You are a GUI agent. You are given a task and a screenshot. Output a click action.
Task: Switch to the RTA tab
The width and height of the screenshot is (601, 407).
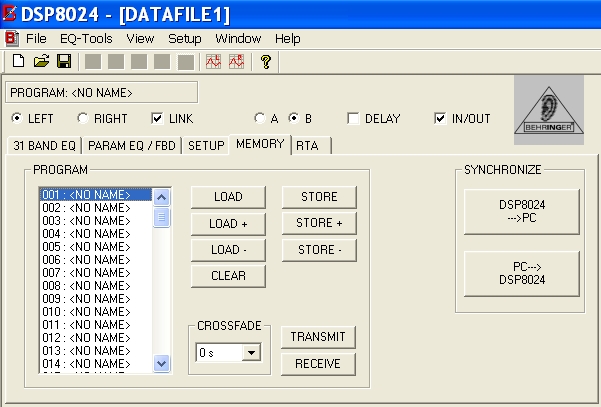pos(311,146)
